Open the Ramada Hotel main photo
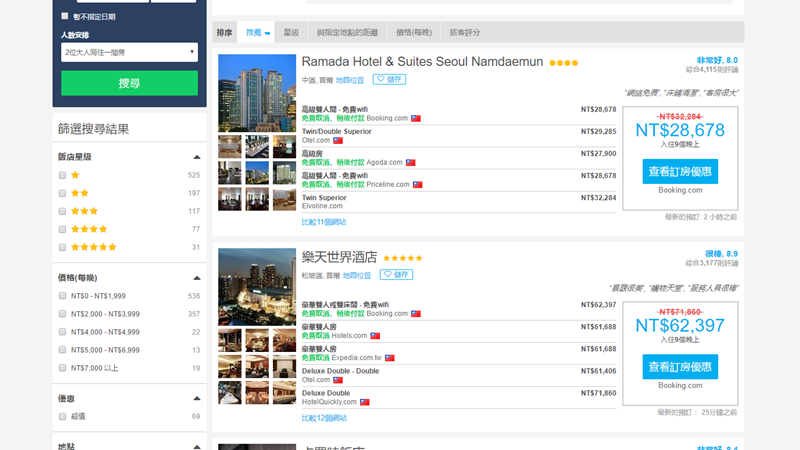This screenshot has height=450, width=800. [257, 93]
